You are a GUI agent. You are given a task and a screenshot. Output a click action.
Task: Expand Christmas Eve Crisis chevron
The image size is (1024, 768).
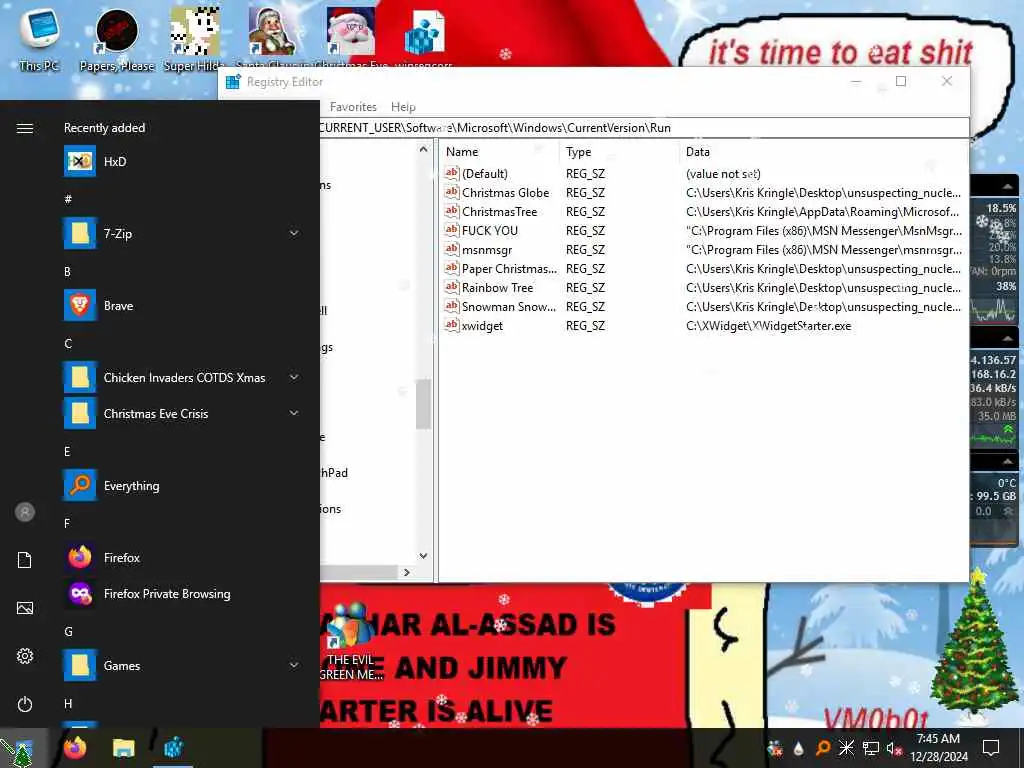294,413
